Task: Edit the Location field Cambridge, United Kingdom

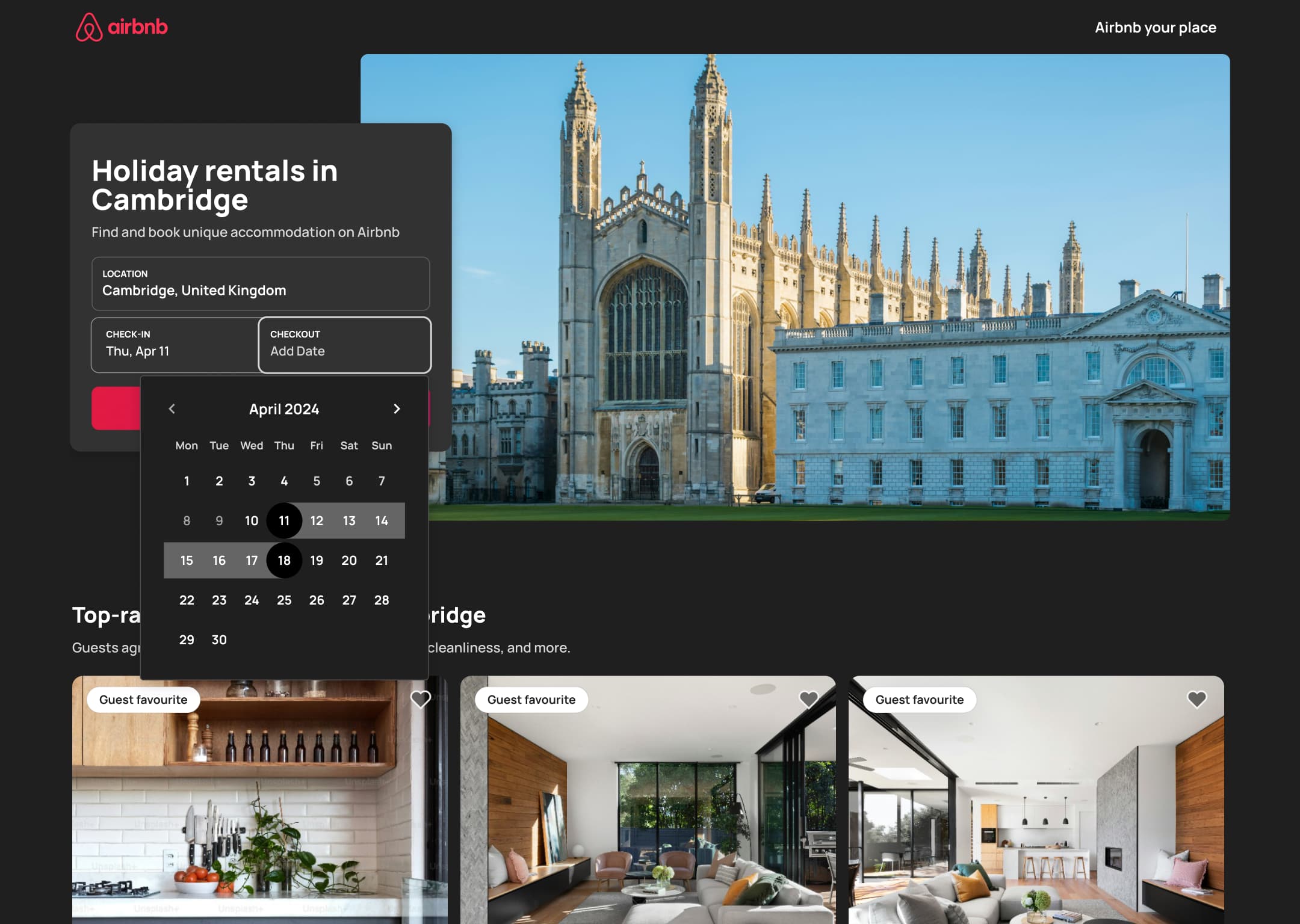Action: pos(261,283)
